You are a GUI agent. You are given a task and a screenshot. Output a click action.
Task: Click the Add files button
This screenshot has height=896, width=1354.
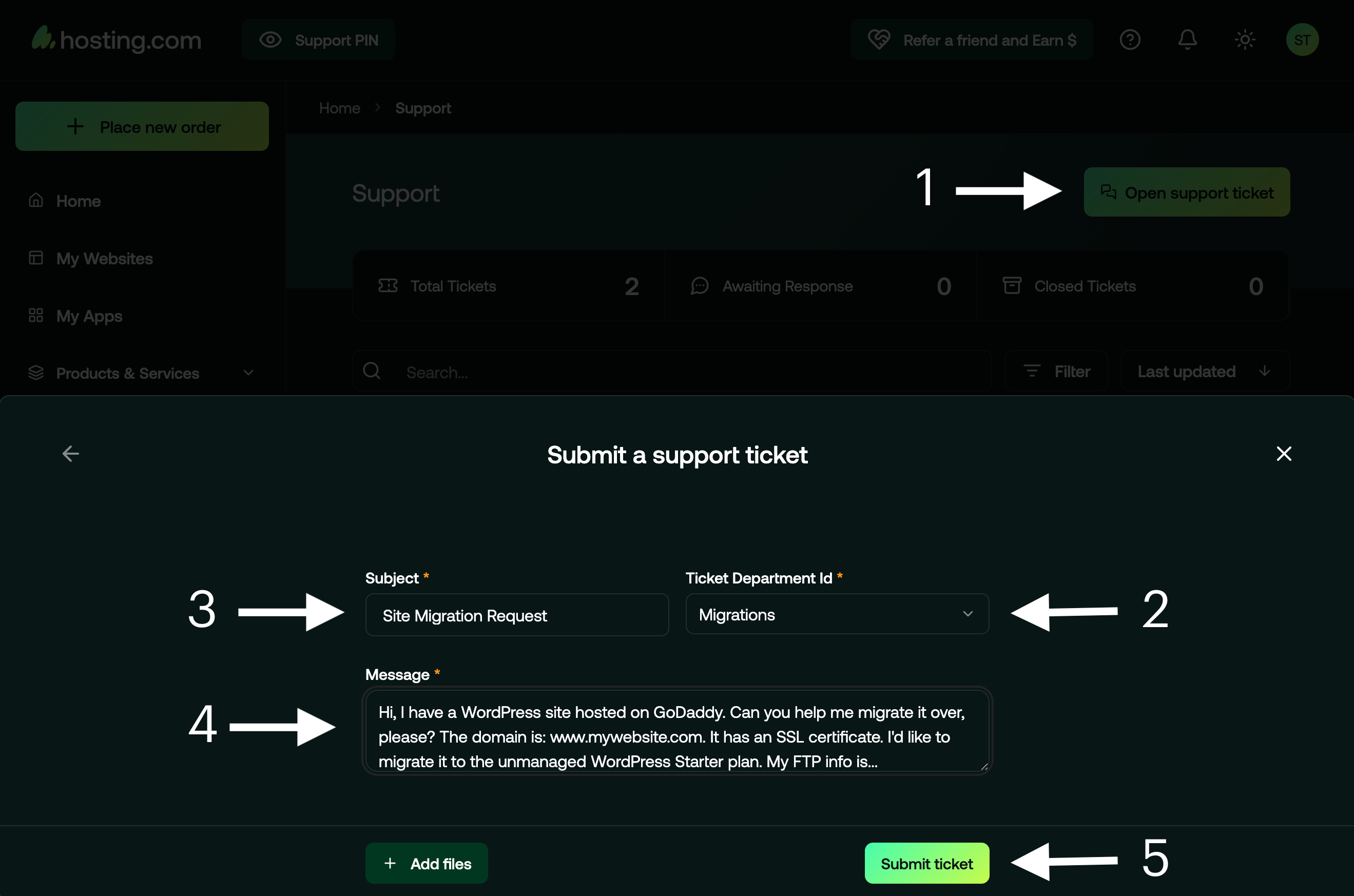(x=427, y=864)
